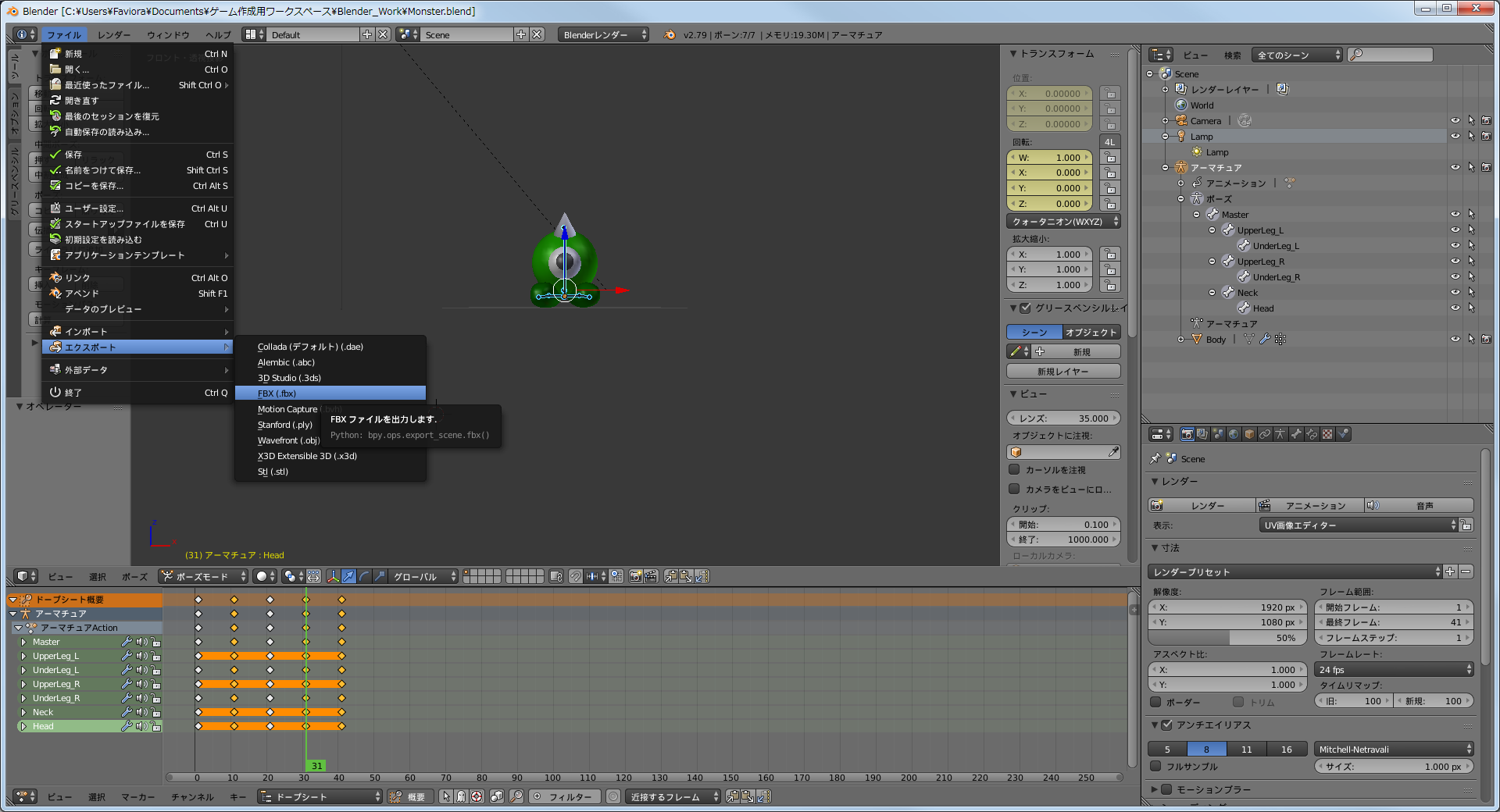Open the Bone Constraints properties tab

tap(1312, 434)
